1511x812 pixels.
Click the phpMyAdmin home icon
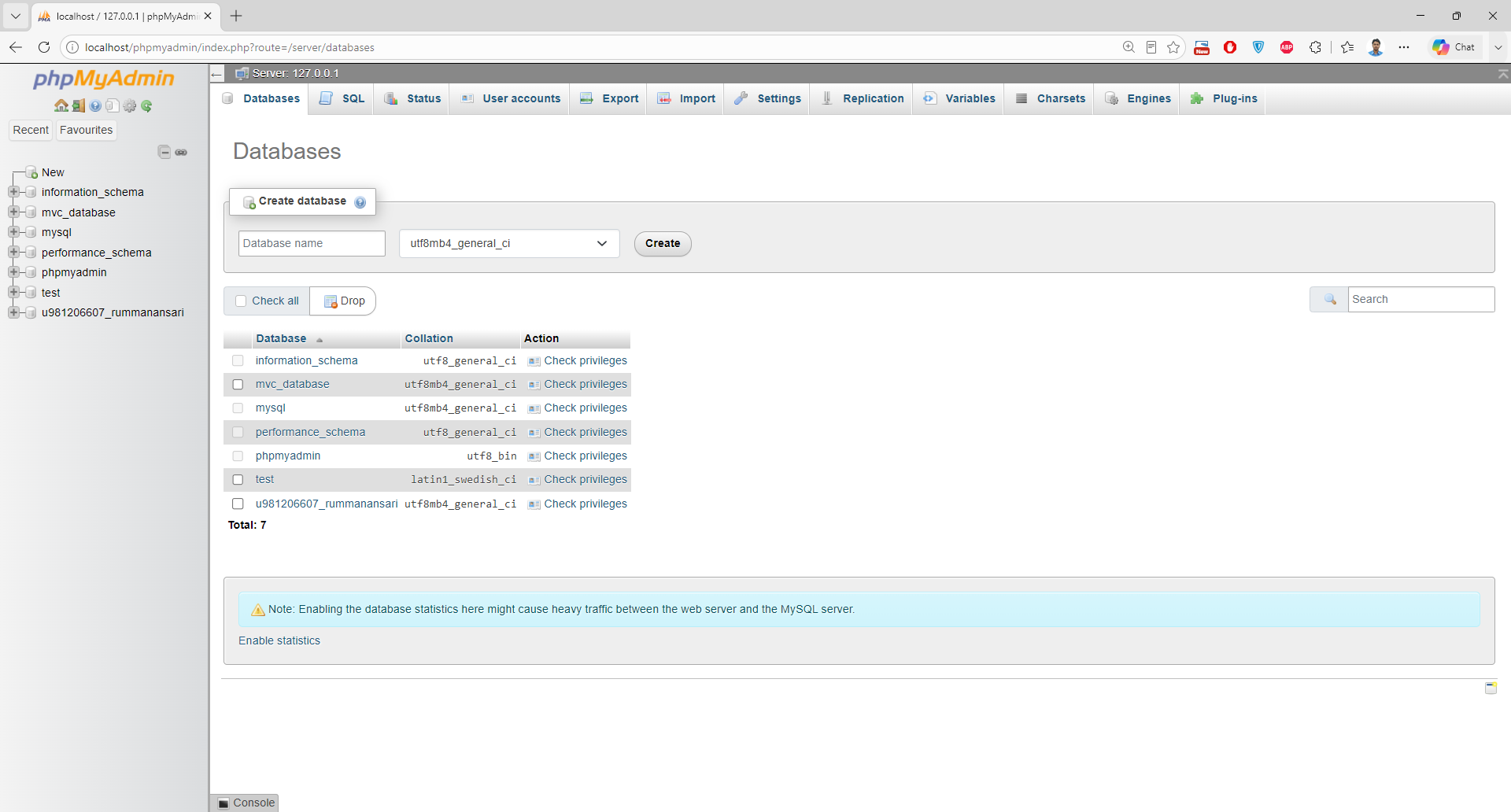pyautogui.click(x=61, y=105)
